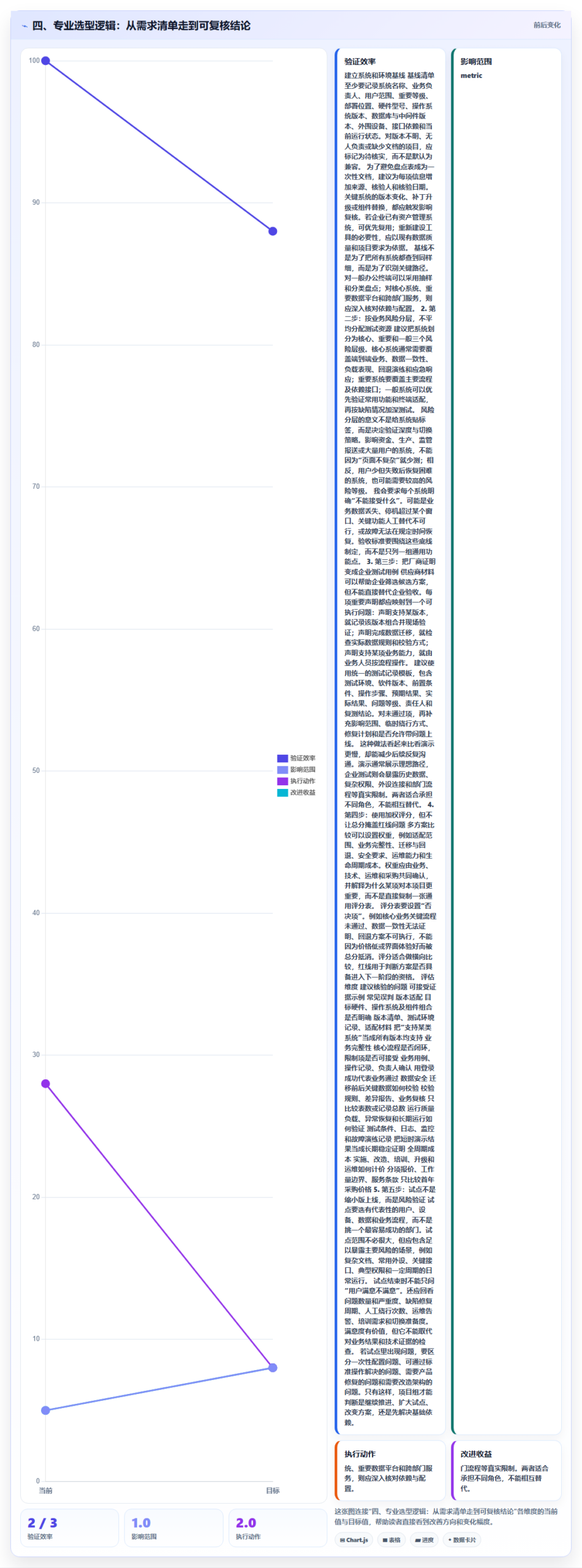Click the 执行动作 current data point near 28

(45, 1084)
